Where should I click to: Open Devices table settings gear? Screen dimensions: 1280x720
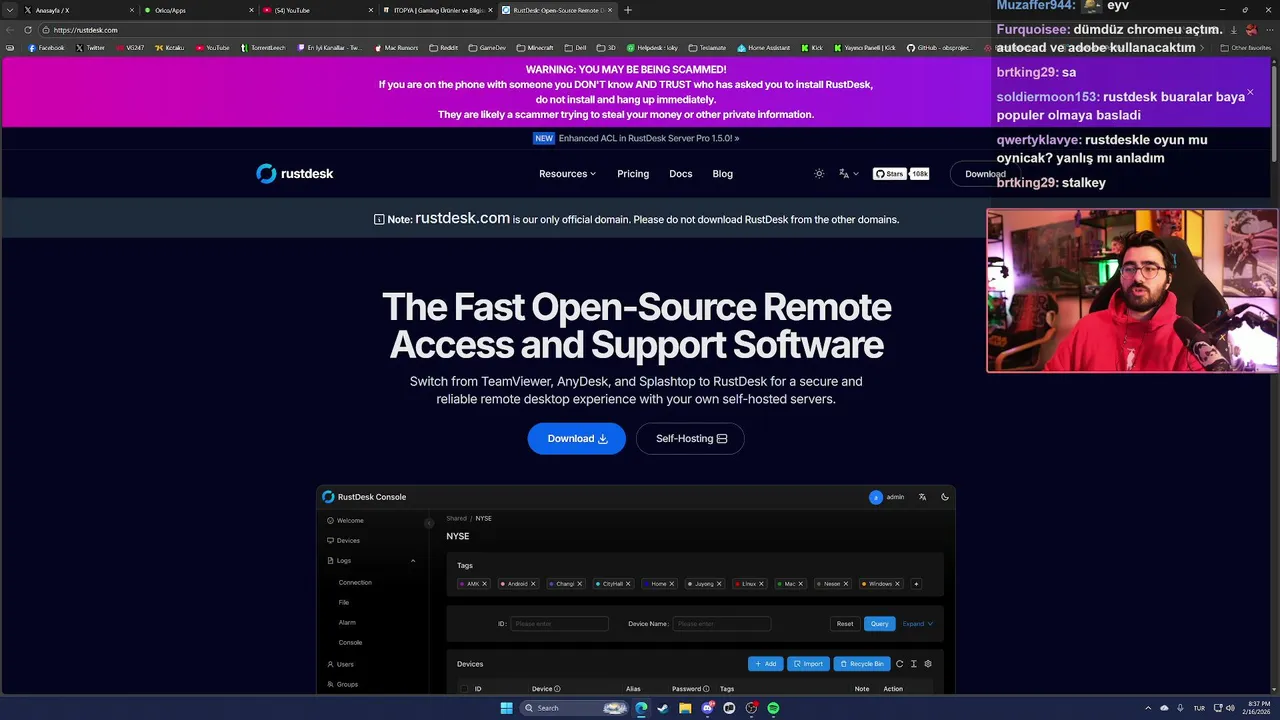(x=928, y=664)
